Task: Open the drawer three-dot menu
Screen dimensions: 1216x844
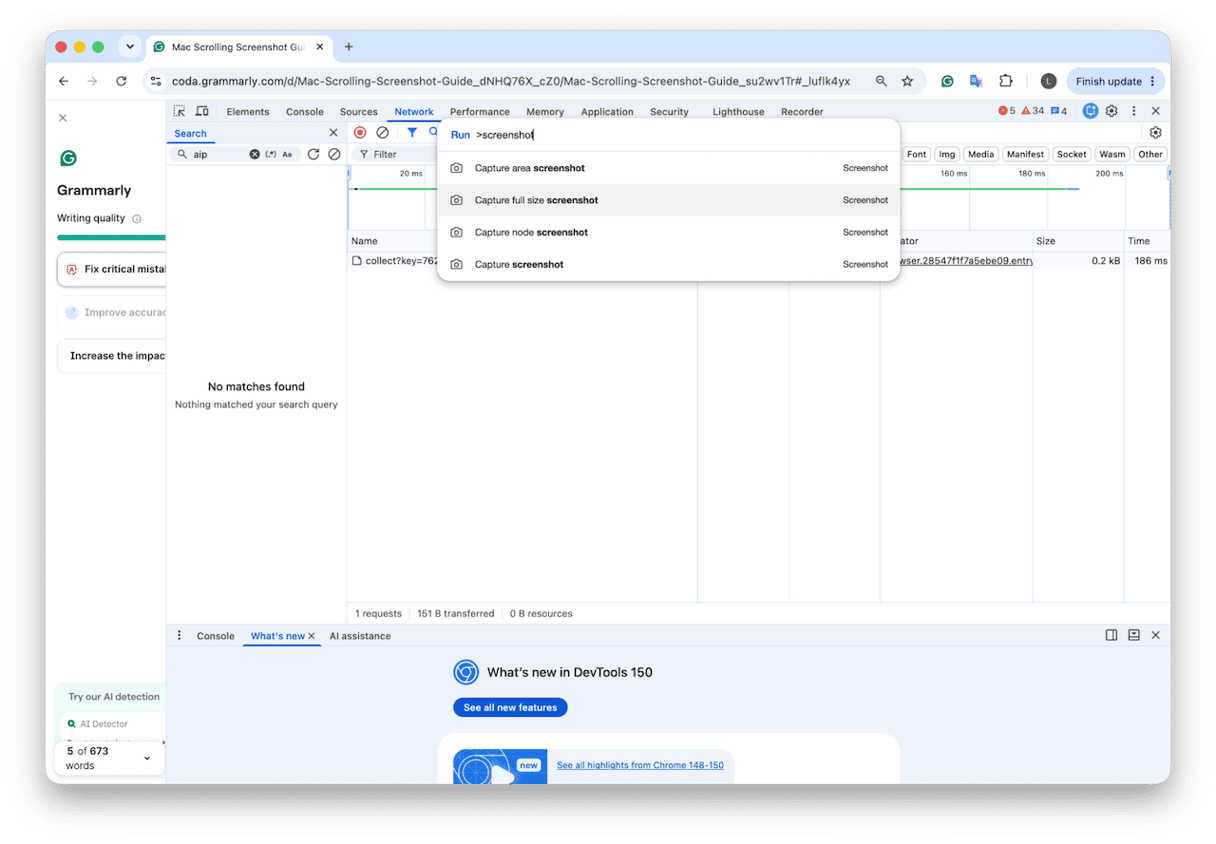Action: (180, 635)
